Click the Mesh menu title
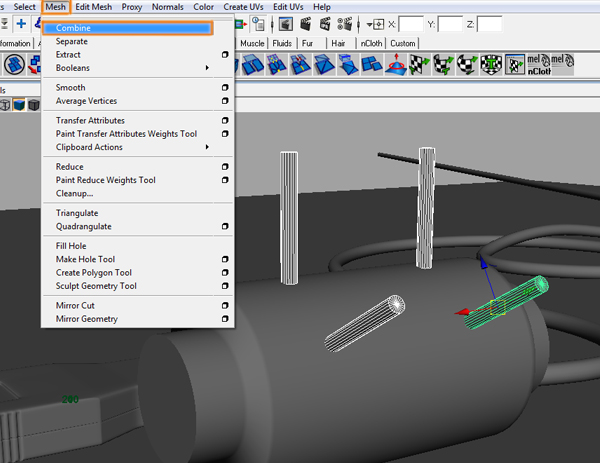The width and height of the screenshot is (600, 463). point(55,7)
